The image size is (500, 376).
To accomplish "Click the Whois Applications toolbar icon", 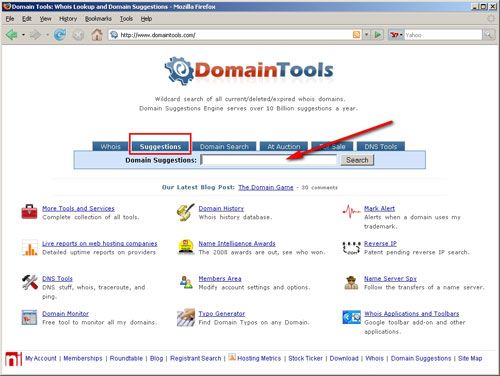I will [x=351, y=317].
